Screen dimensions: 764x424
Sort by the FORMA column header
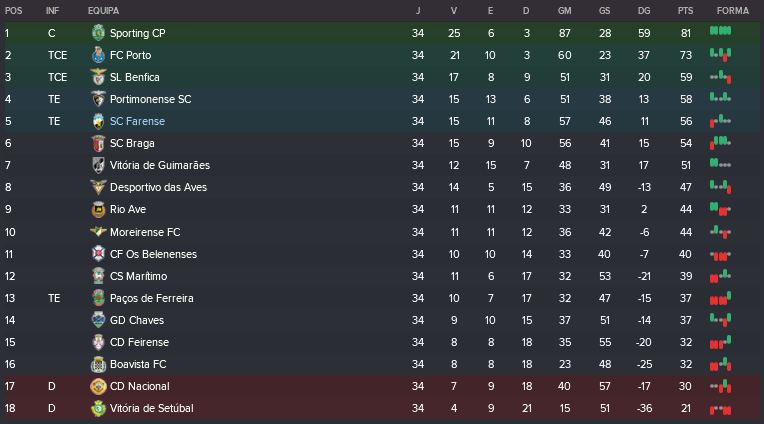coord(732,10)
